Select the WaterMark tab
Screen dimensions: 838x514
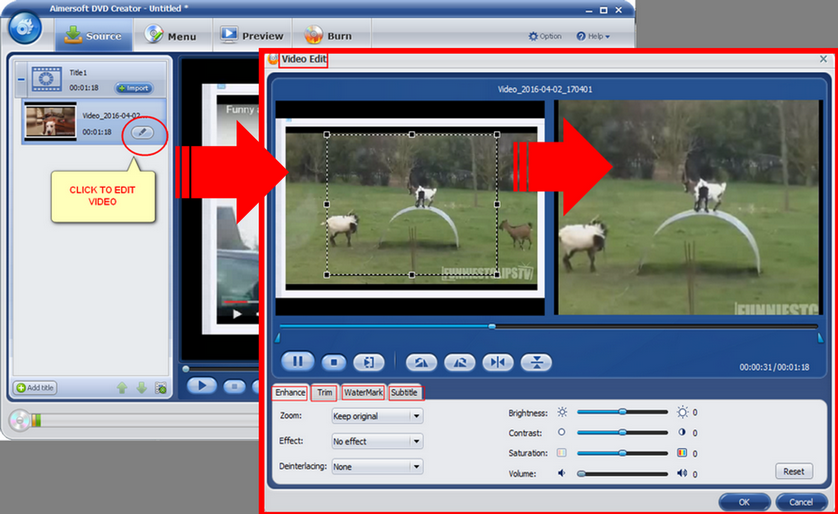pyautogui.click(x=363, y=392)
